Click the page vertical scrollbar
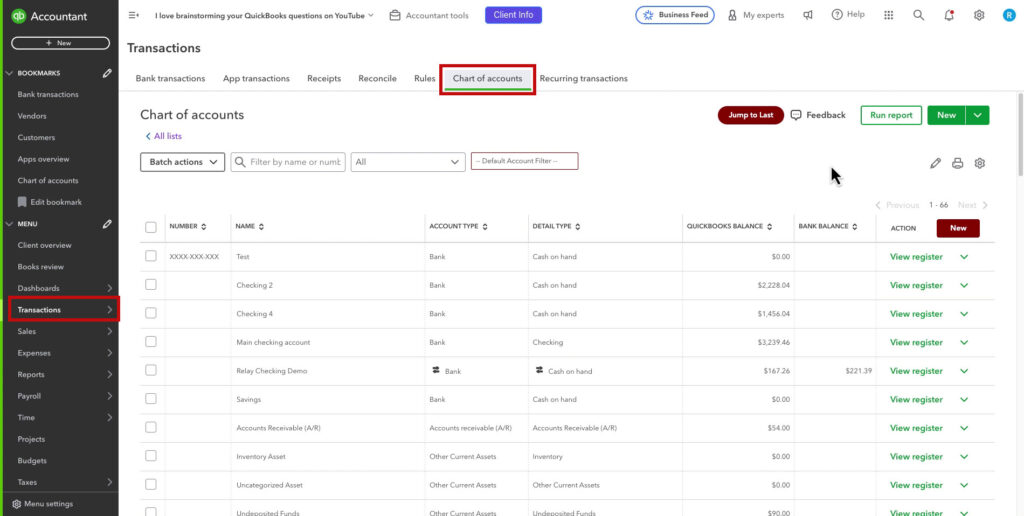Viewport: 1024px width, 516px height. pyautogui.click(x=1020, y=134)
